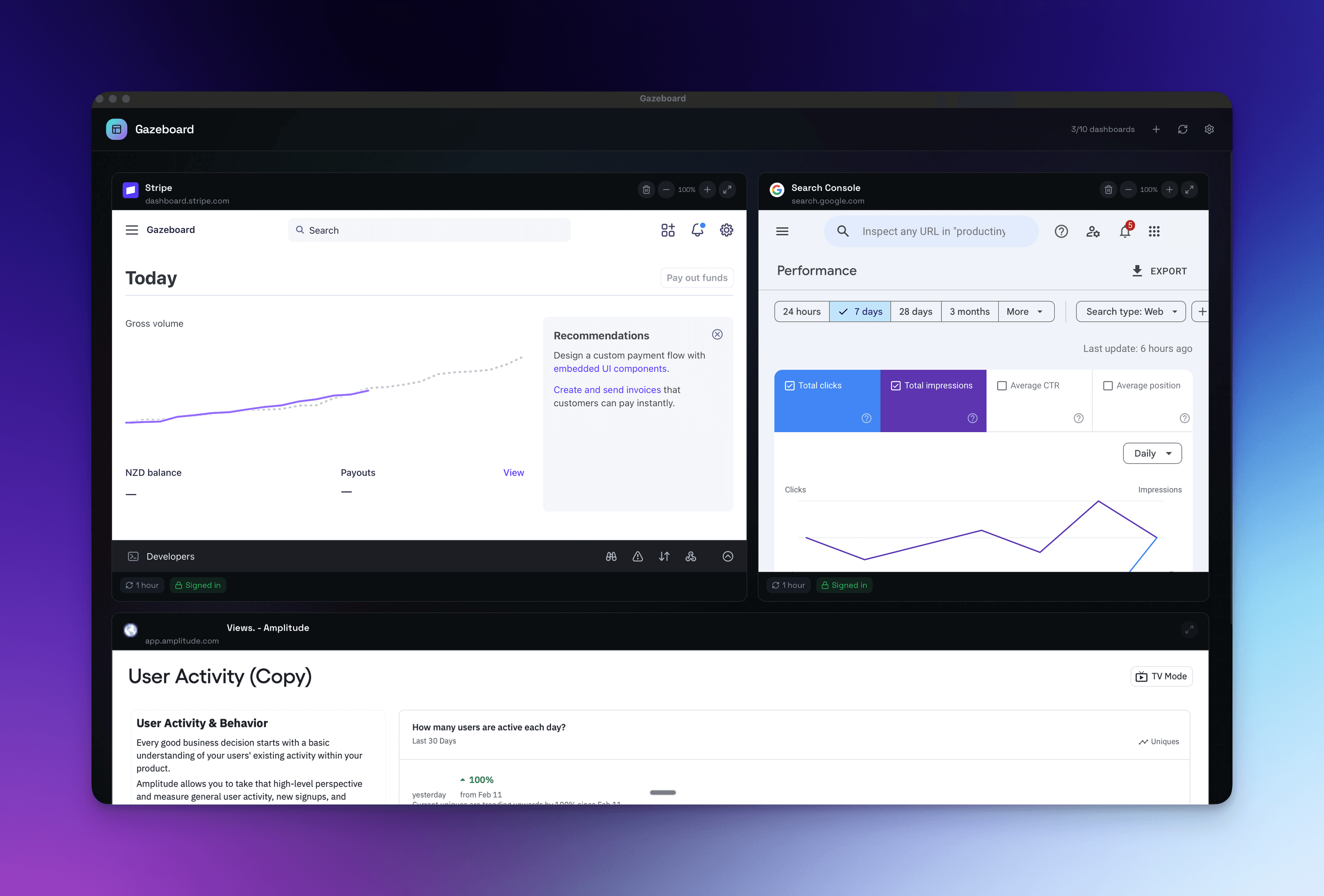The width and height of the screenshot is (1324, 896).
Task: Open the Google apps grid in Search Console
Action: (1155, 231)
